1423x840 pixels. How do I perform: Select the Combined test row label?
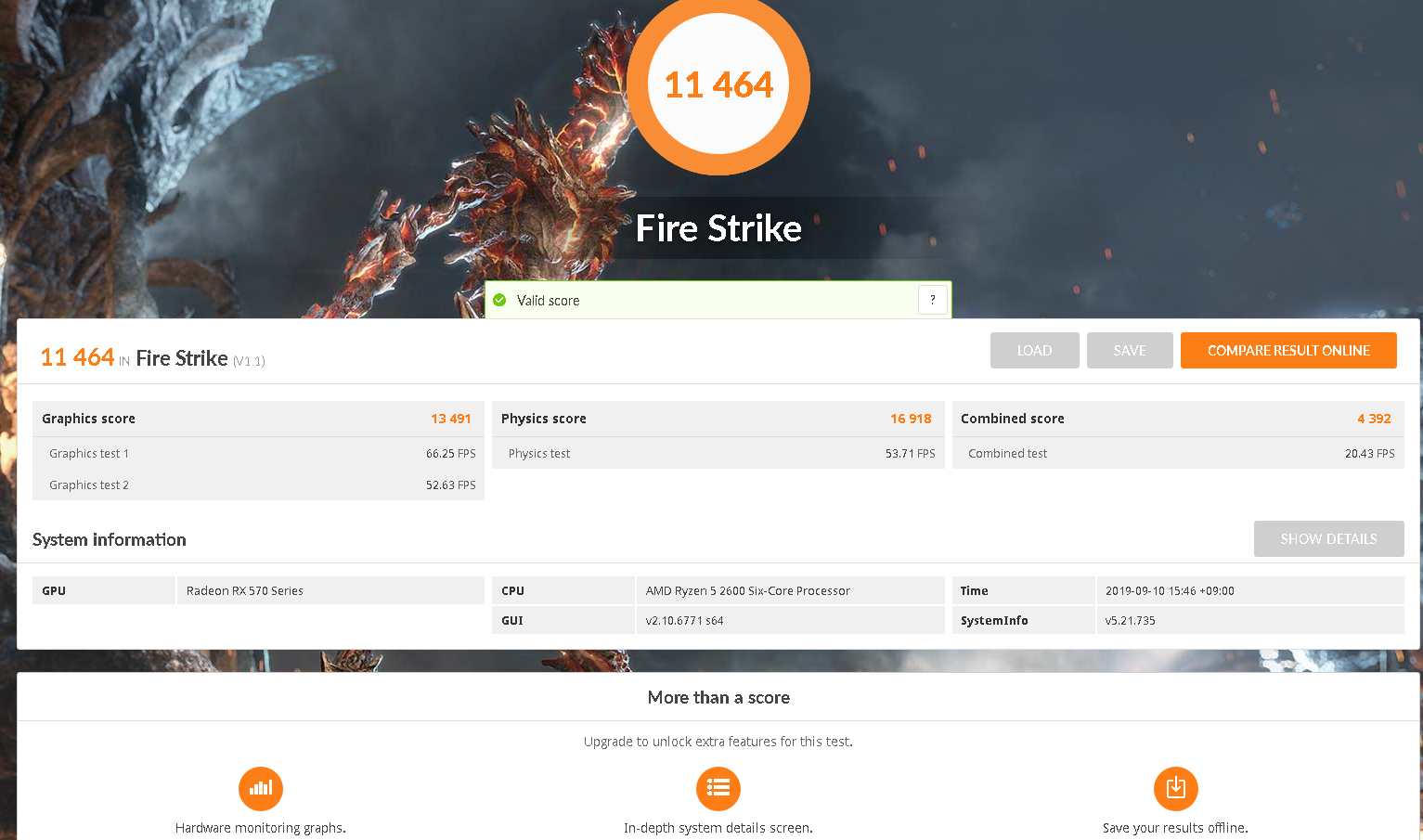coord(1007,454)
